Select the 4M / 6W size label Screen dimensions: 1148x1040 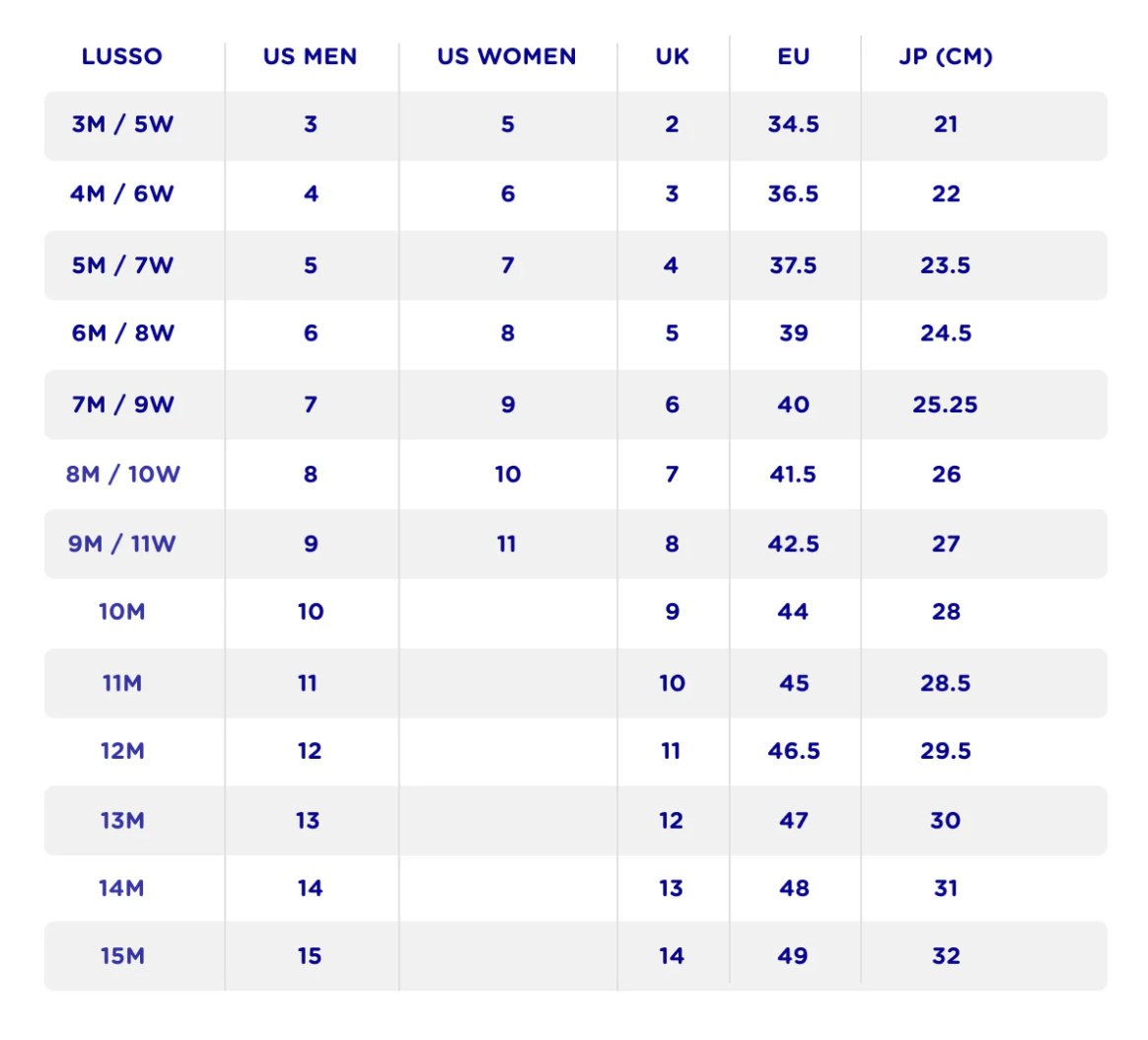[x=122, y=193]
